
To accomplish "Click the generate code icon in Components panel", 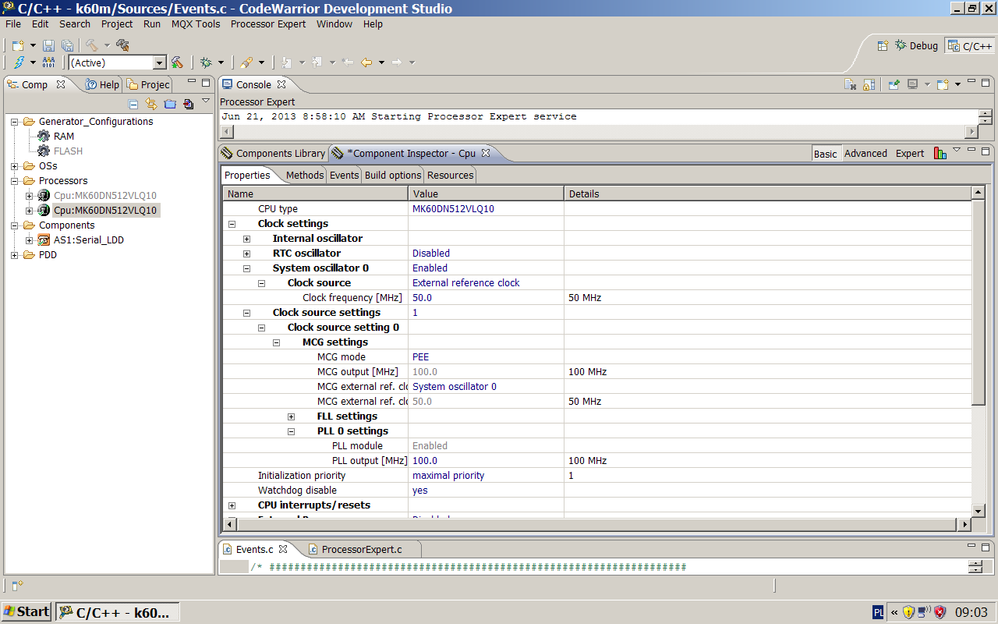I will click(188, 104).
